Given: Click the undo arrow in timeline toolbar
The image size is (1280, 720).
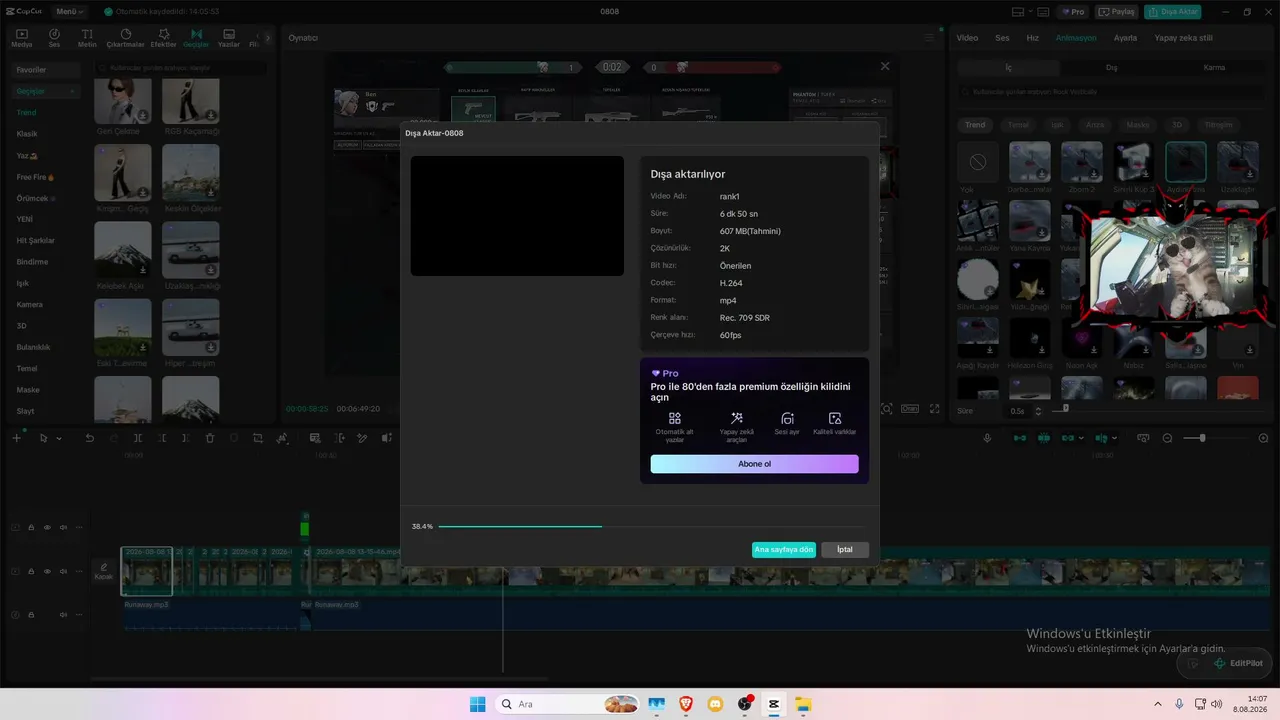Looking at the screenshot, I should click(90, 438).
